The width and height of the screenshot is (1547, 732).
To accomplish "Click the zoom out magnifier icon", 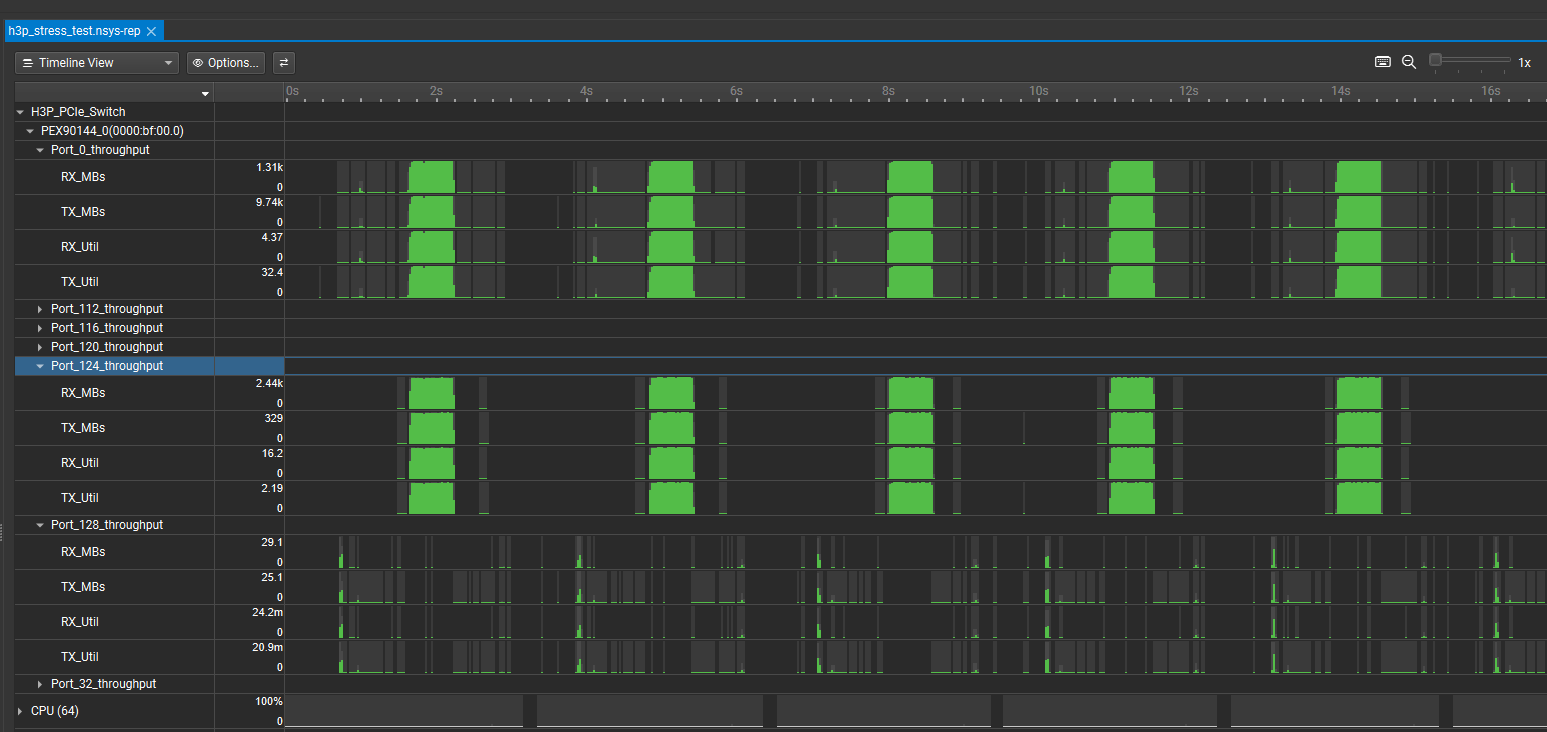I will click(1409, 62).
